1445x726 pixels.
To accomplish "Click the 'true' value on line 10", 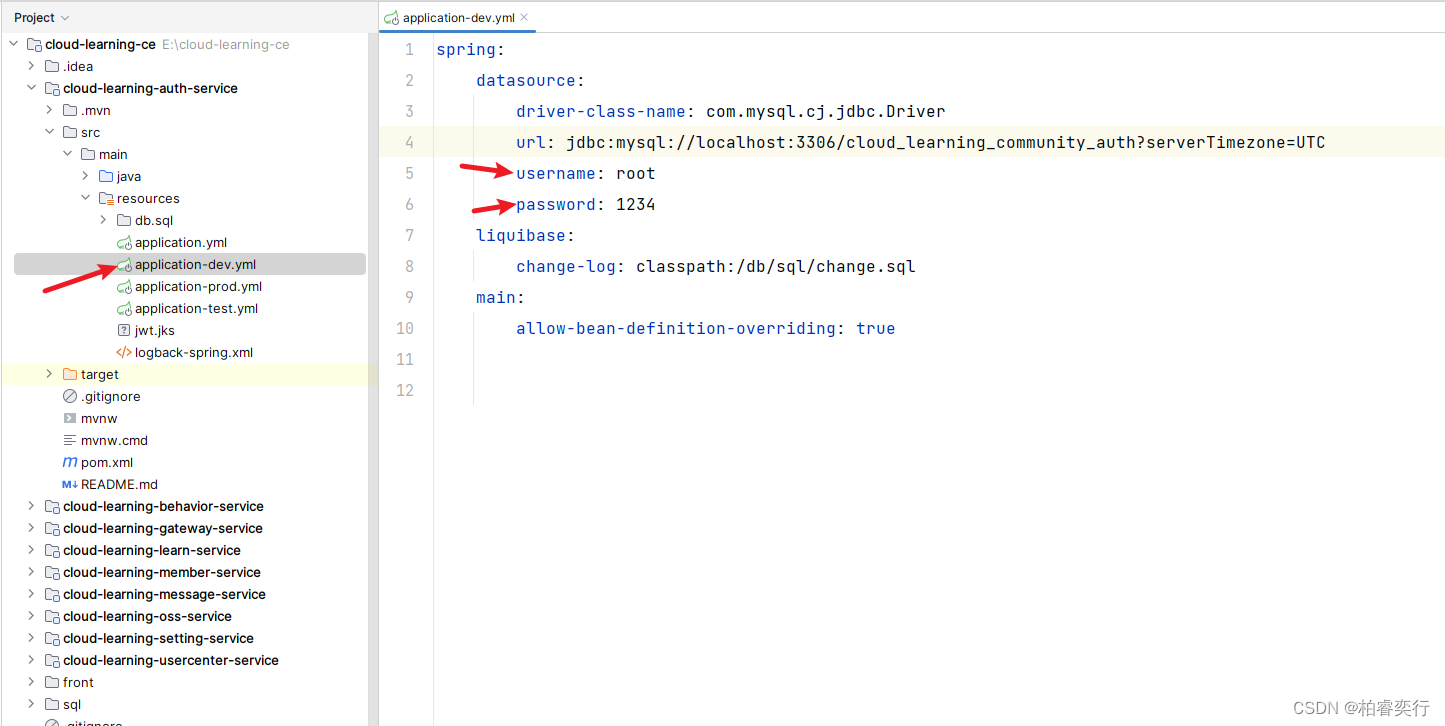I will 876,328.
